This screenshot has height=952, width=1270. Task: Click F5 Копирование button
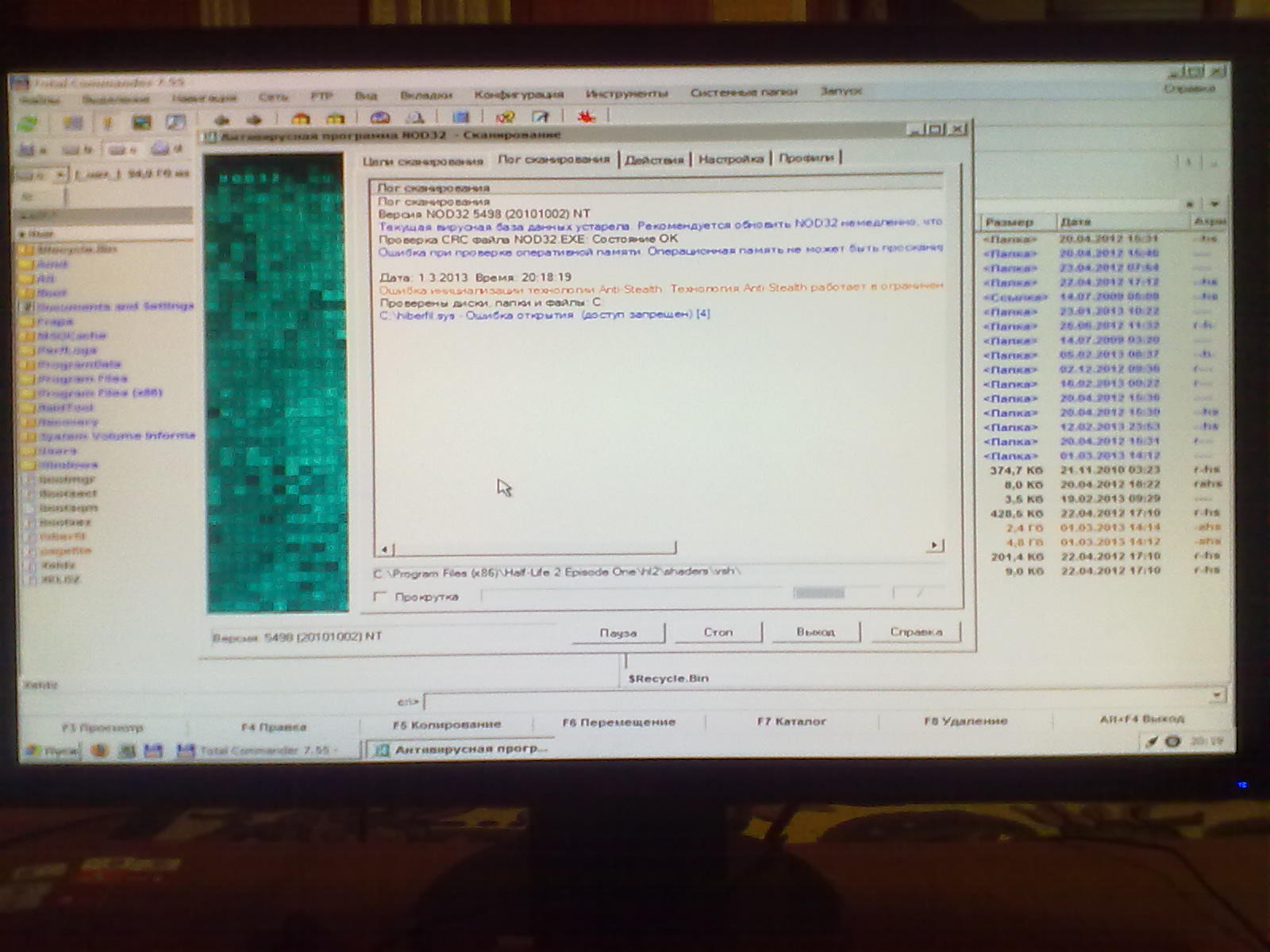coord(447,724)
